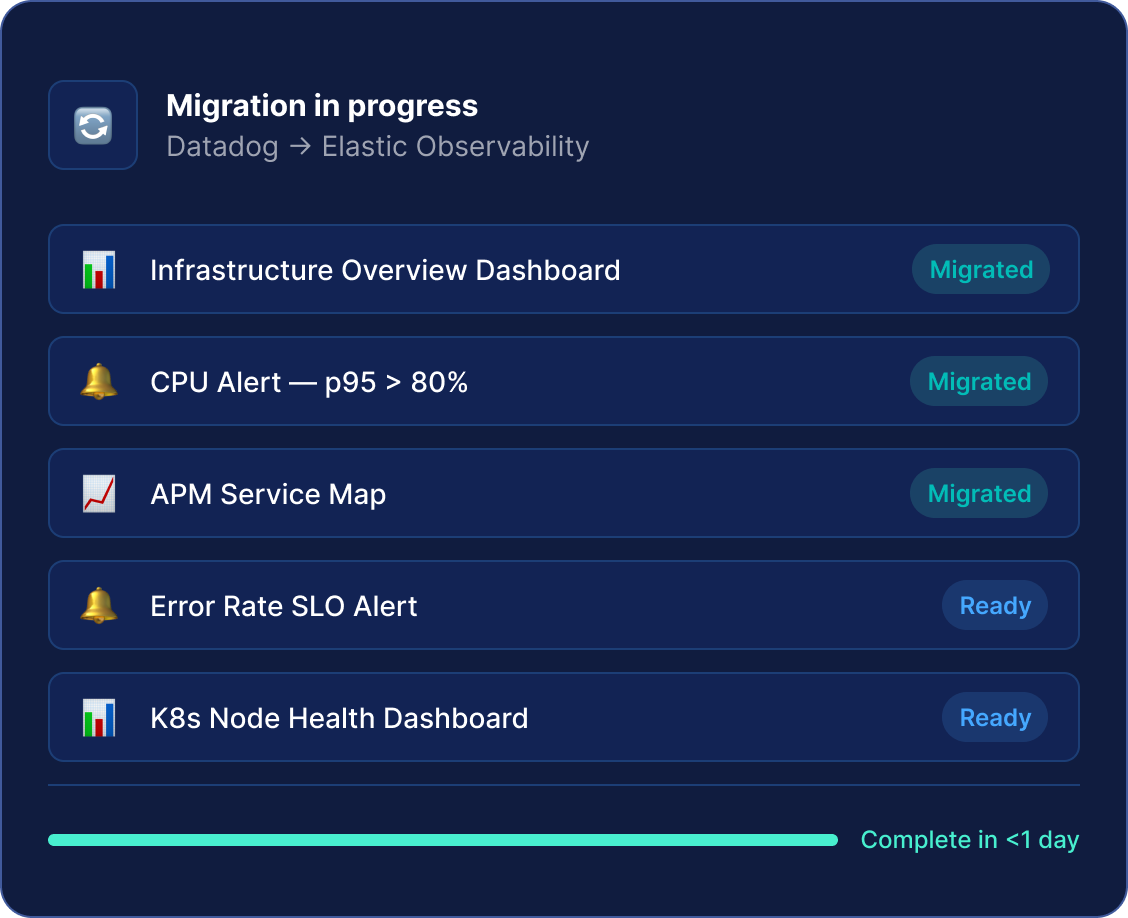
Task: Click Migrated badge on CPU Alert row
Action: (x=978, y=382)
